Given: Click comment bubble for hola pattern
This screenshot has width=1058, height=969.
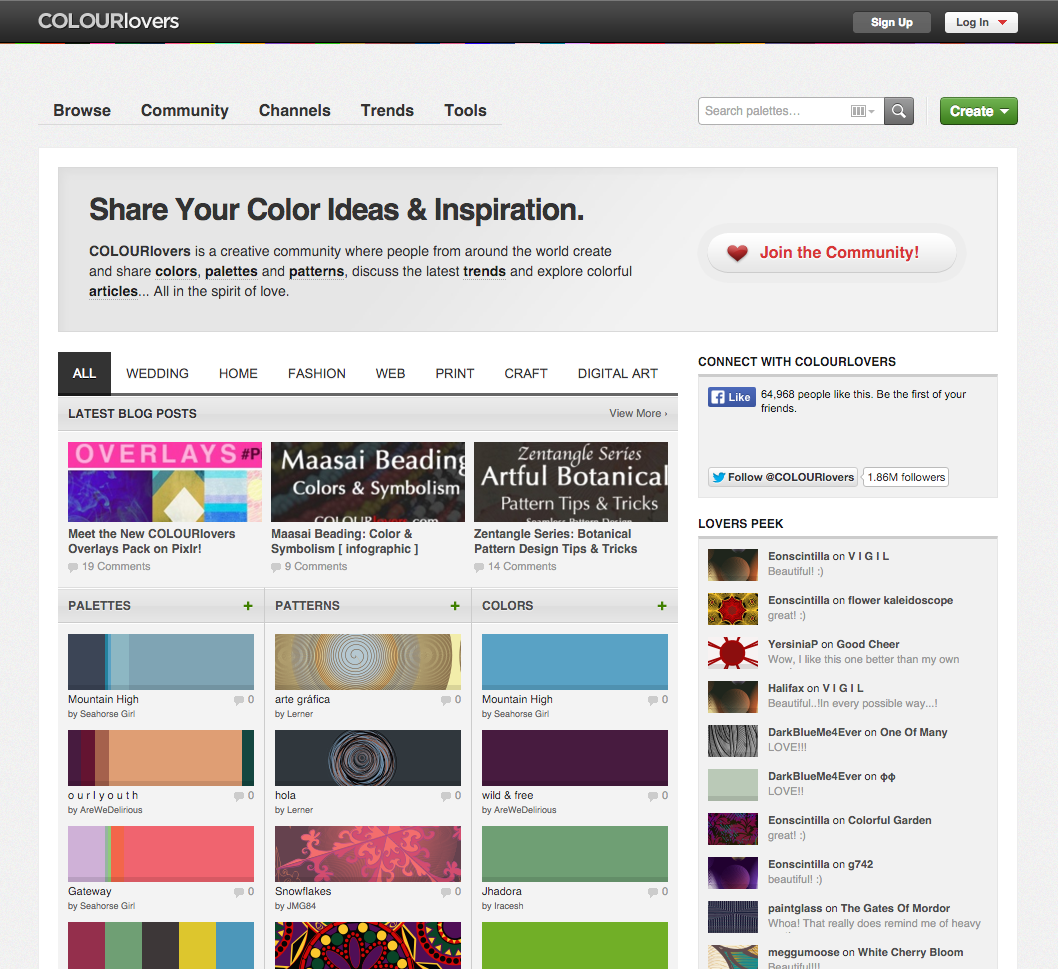Looking at the screenshot, I should [x=446, y=796].
